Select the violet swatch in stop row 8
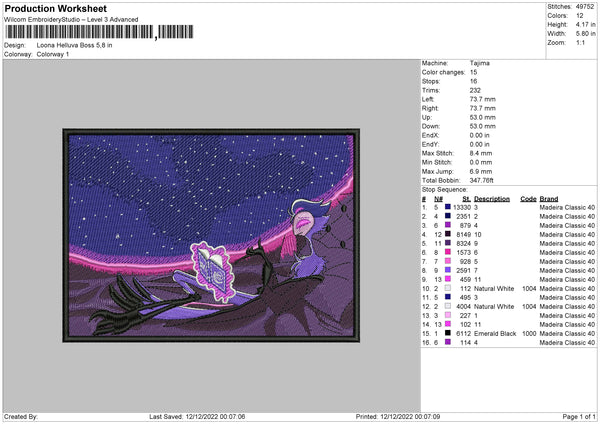Viewport: 600px width, 424px height. click(448, 270)
